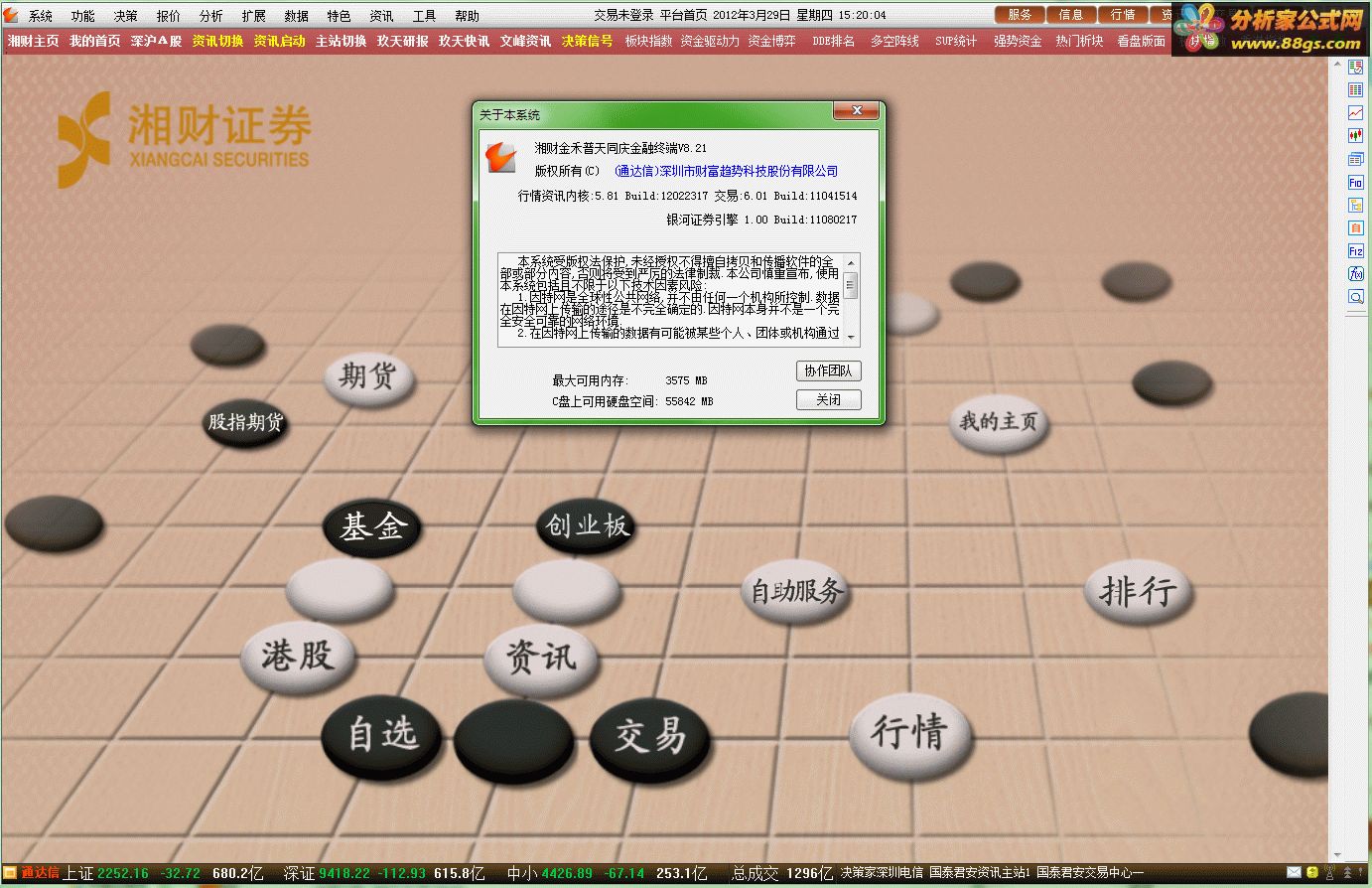Screen dimensions: 1372x888
Task: Open the 工具 menu
Action: (x=425, y=16)
